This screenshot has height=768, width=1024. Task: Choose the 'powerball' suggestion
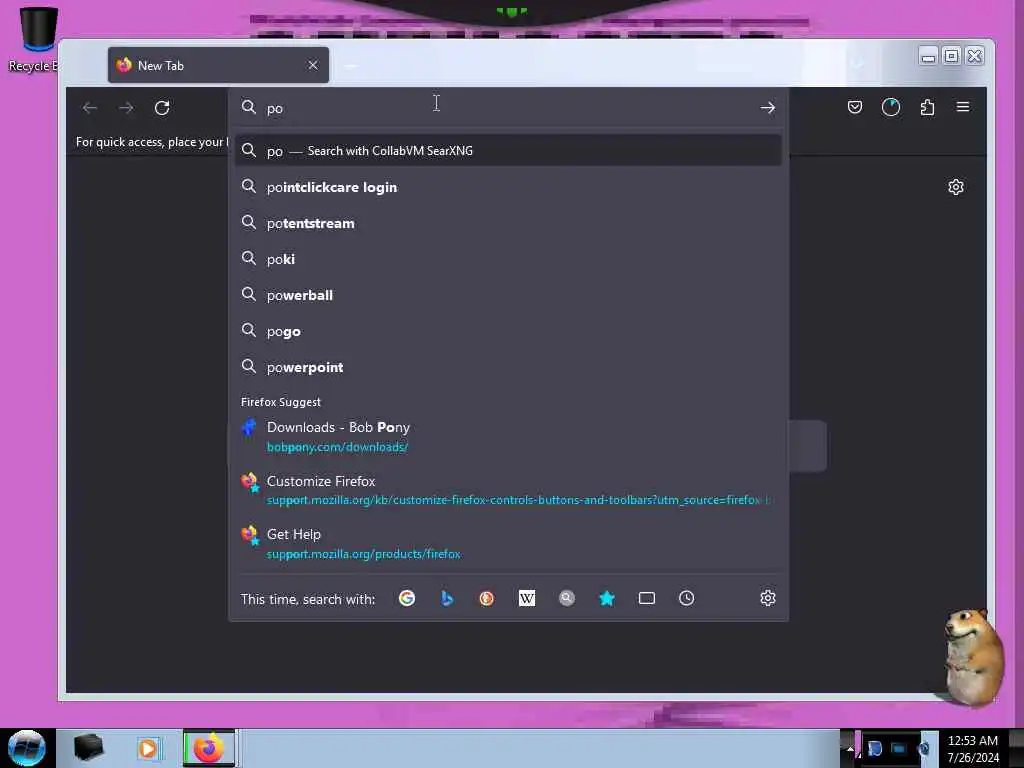point(508,295)
